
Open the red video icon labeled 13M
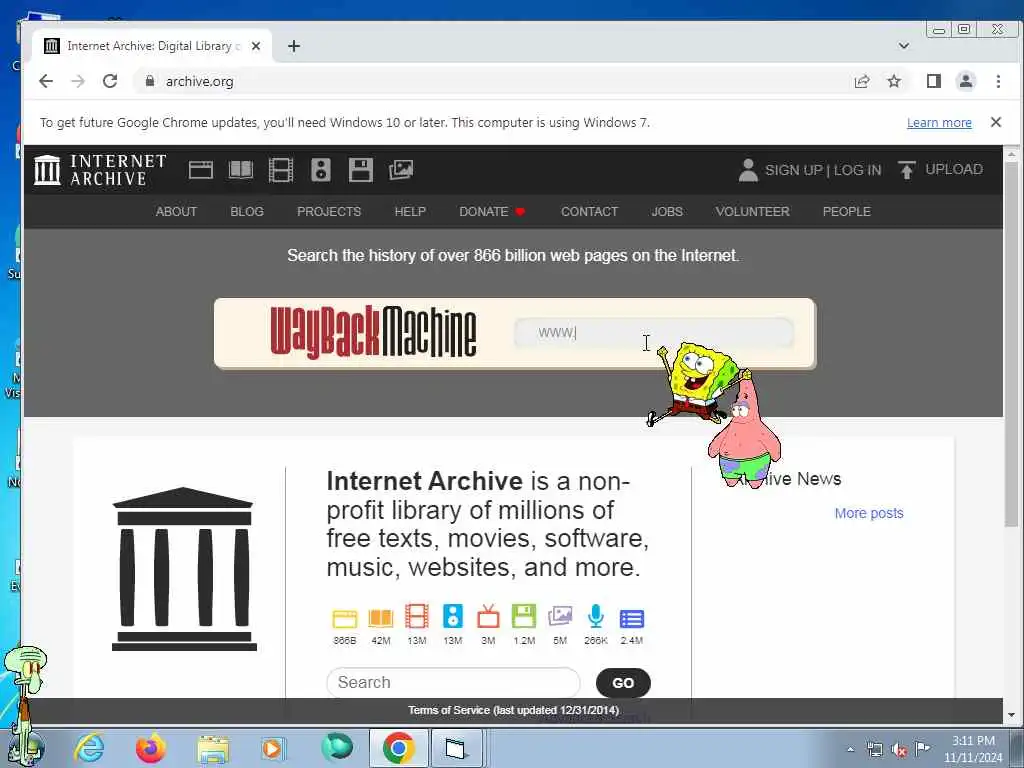(417, 616)
